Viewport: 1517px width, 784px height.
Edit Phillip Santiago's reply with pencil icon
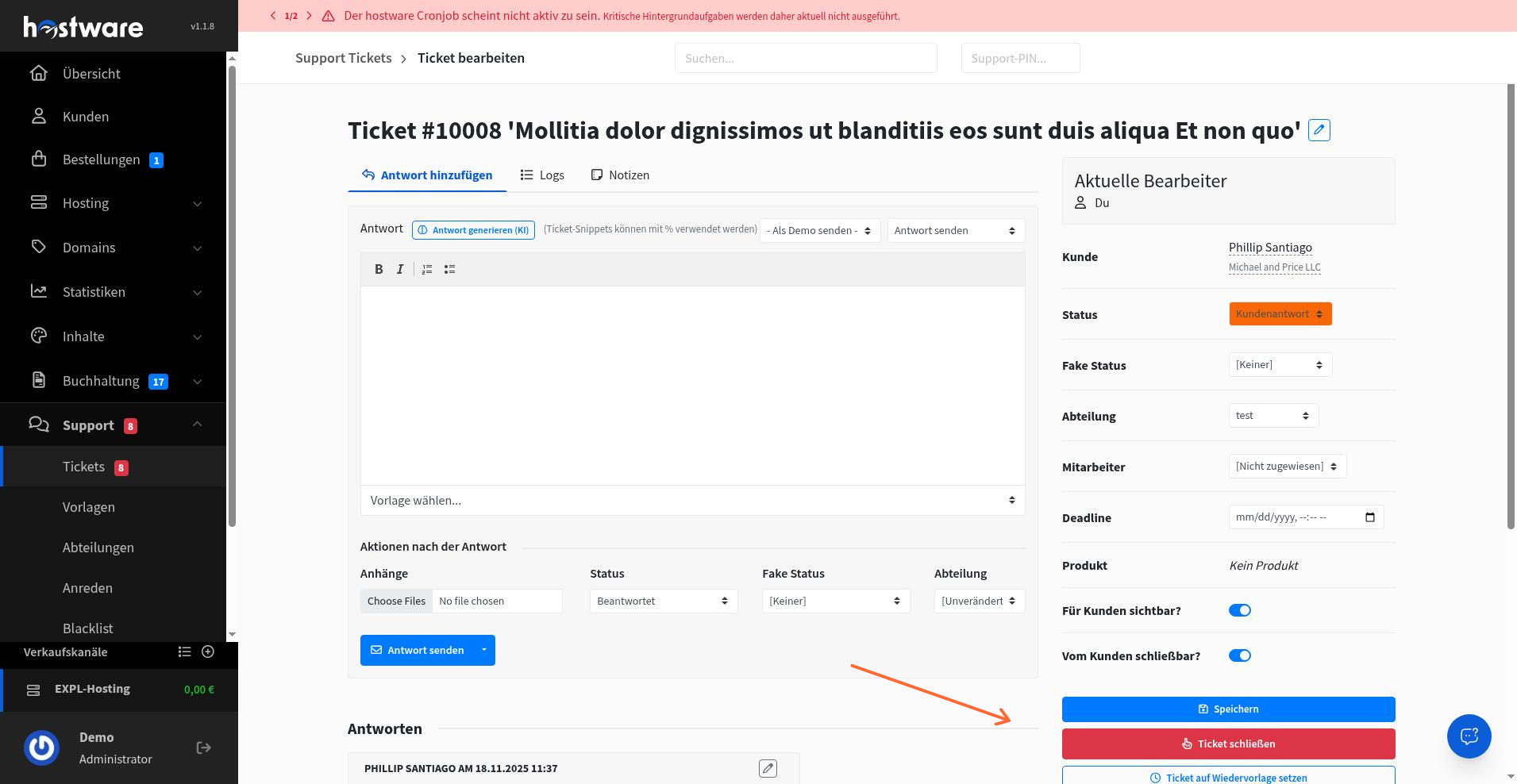click(768, 768)
